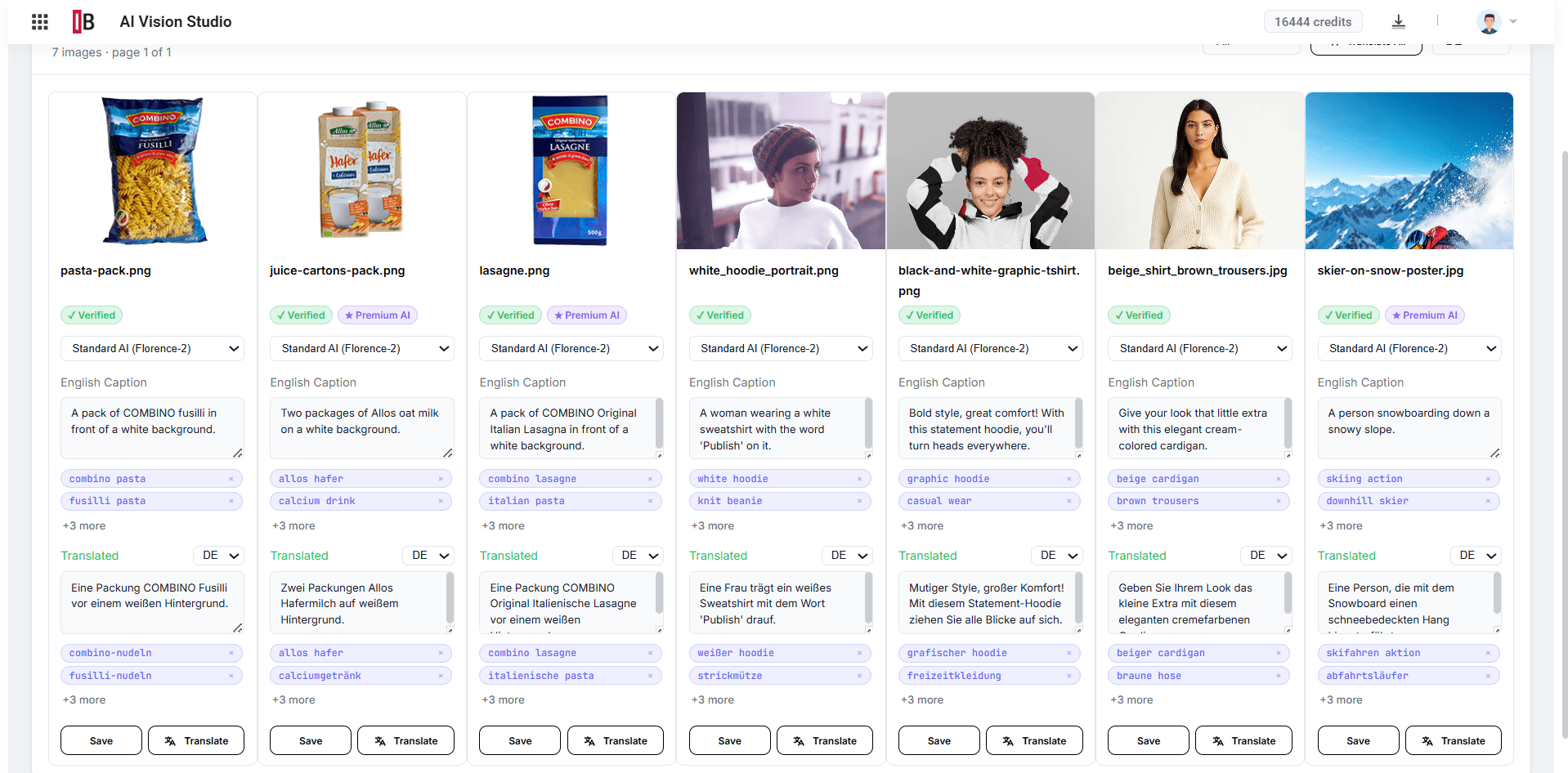Viewport: 1568px width, 773px height.
Task: Remove the 'freizeitkleidung' tag
Action: coord(1069,676)
